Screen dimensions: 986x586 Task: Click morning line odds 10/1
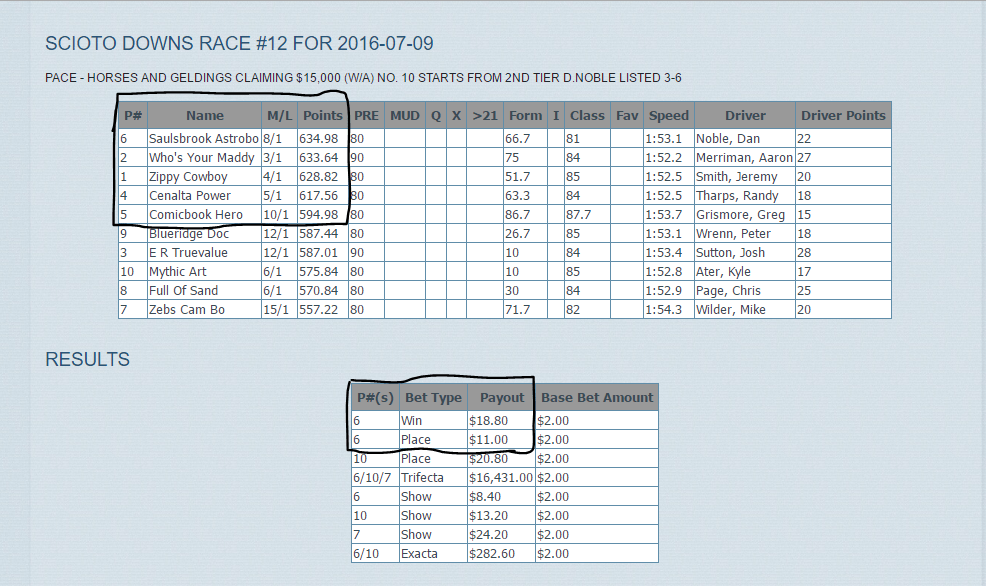(275, 214)
